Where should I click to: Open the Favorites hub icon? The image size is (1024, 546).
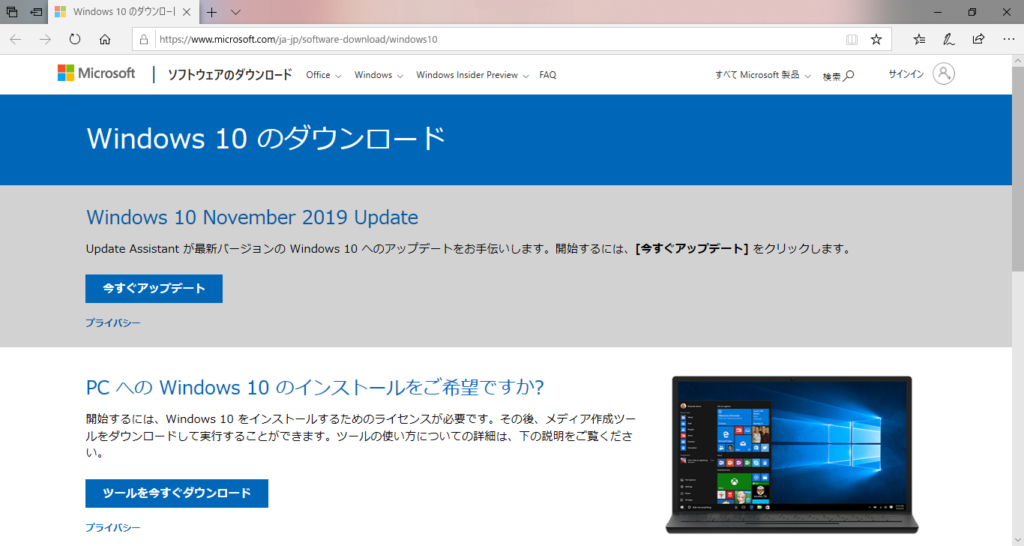click(x=919, y=39)
